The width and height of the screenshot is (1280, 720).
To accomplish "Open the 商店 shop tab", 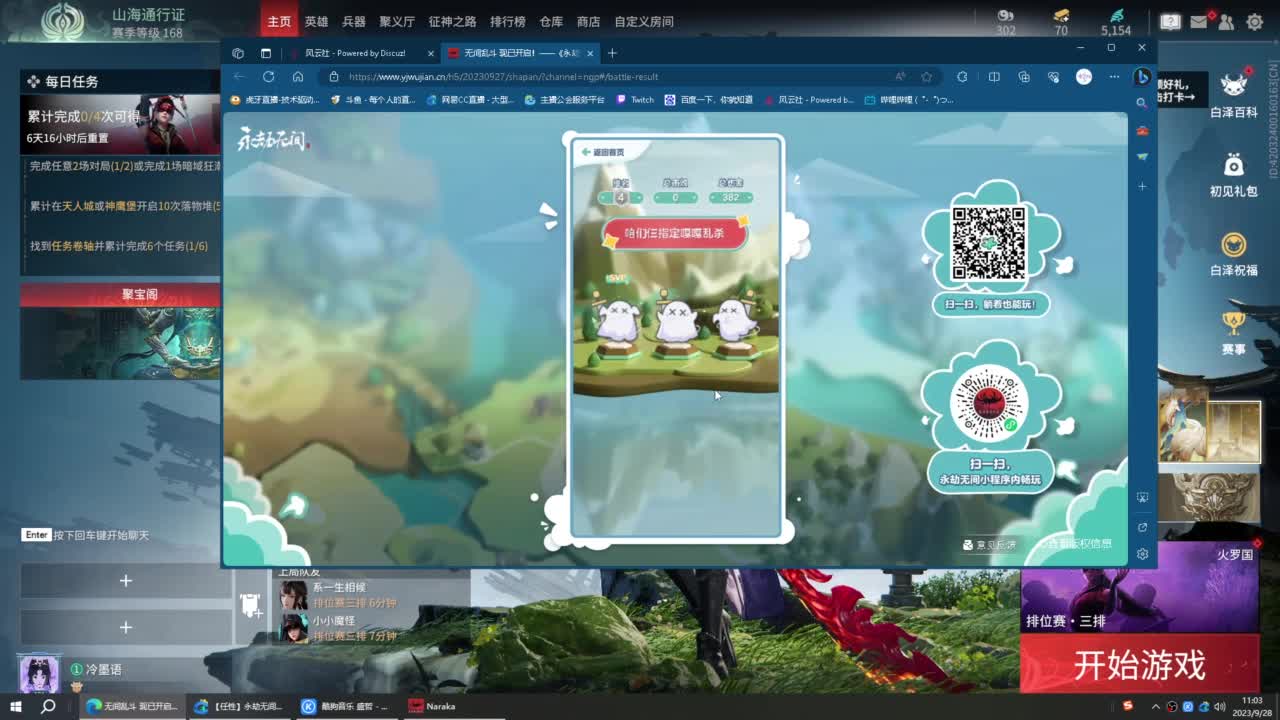I will [x=589, y=21].
